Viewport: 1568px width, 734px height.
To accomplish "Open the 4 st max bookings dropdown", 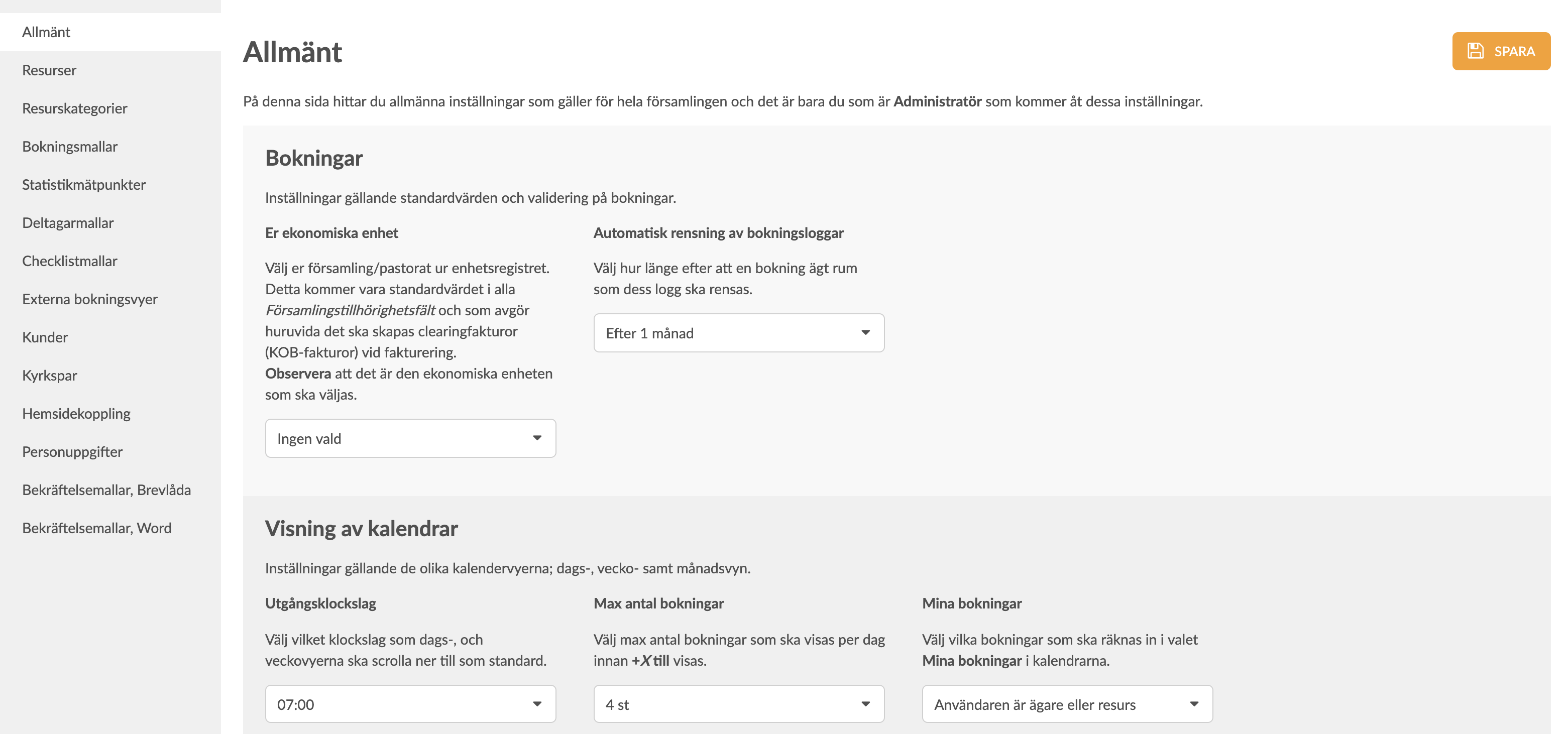I will click(738, 704).
